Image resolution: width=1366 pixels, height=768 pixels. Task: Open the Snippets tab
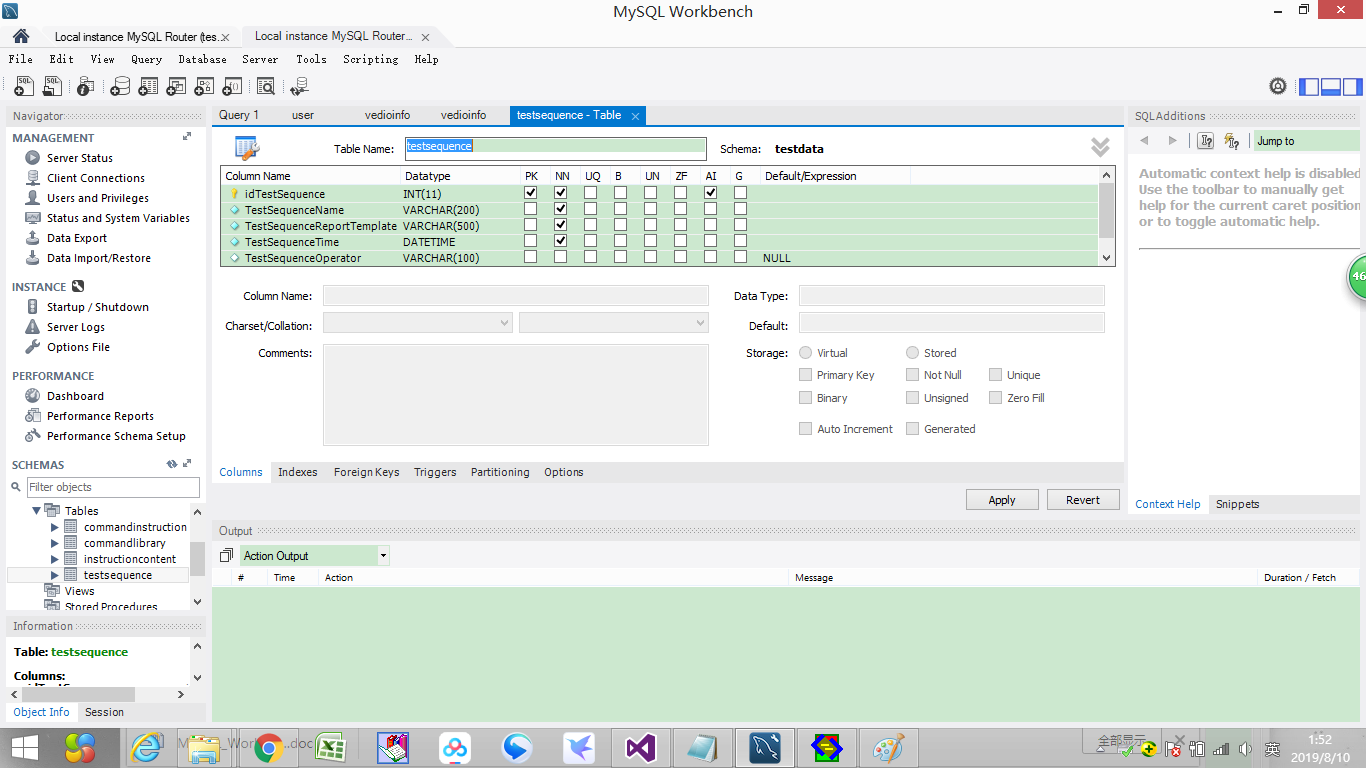coord(1237,504)
